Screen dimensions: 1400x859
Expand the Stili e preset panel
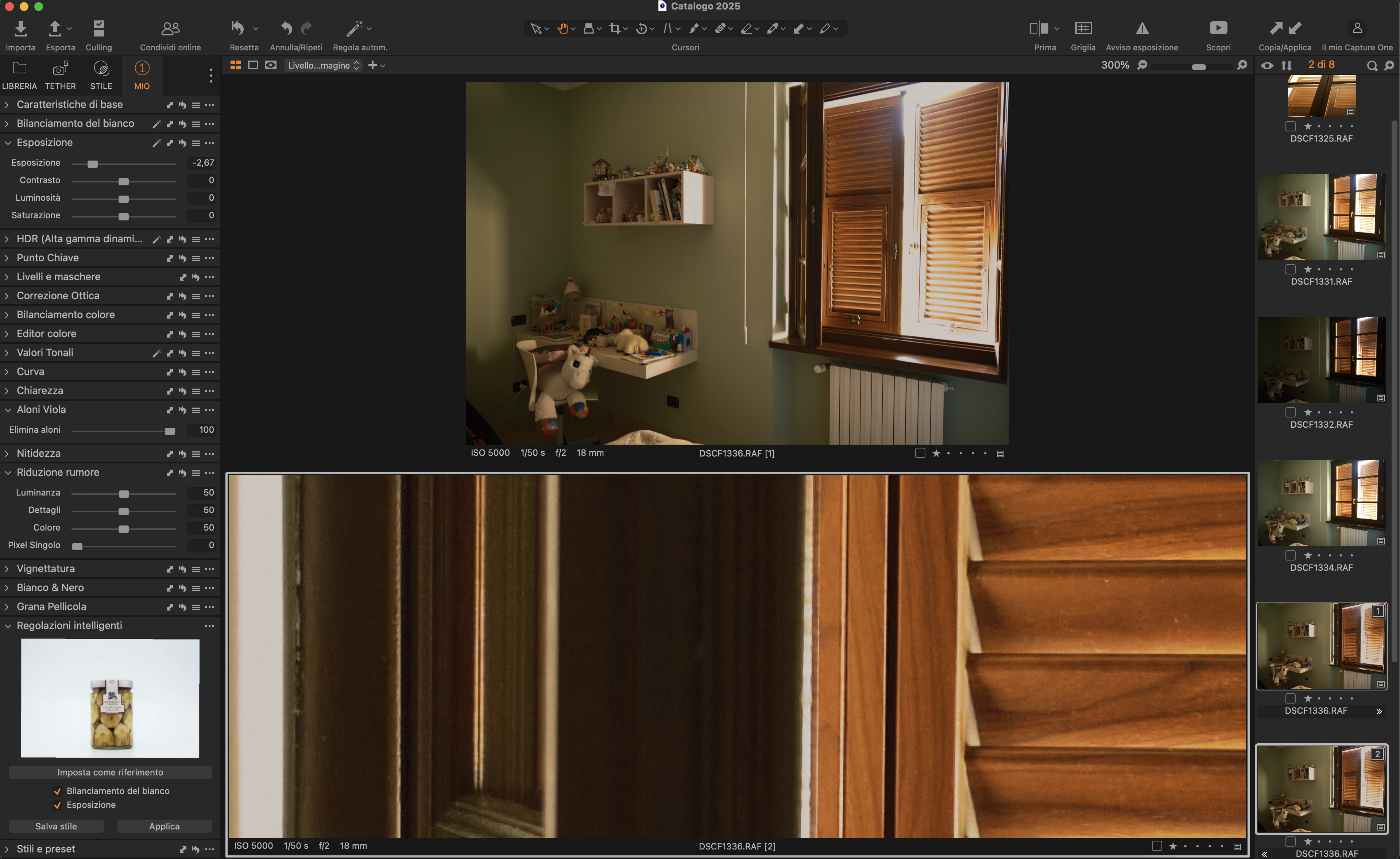pos(7,849)
